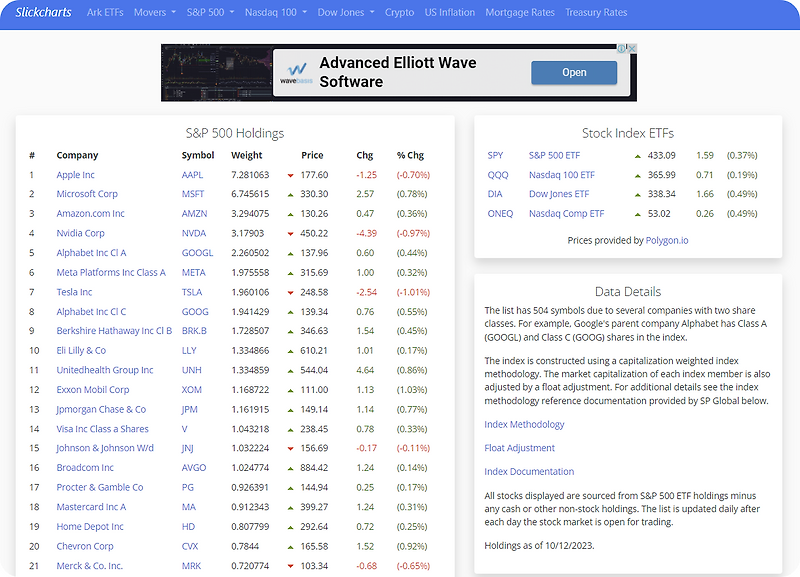Click the Slickcharts logo

[x=43, y=12]
